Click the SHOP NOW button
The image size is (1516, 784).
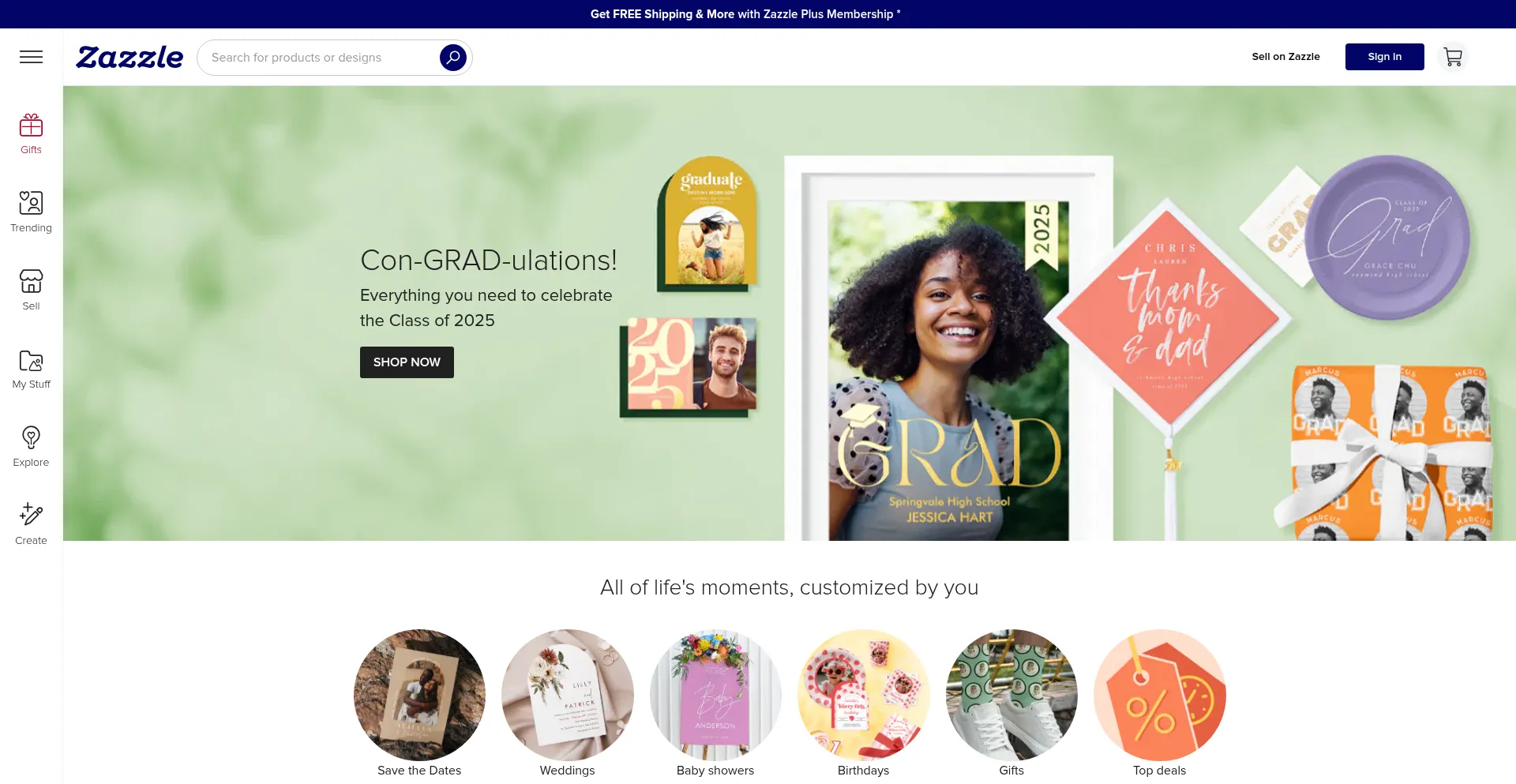407,362
